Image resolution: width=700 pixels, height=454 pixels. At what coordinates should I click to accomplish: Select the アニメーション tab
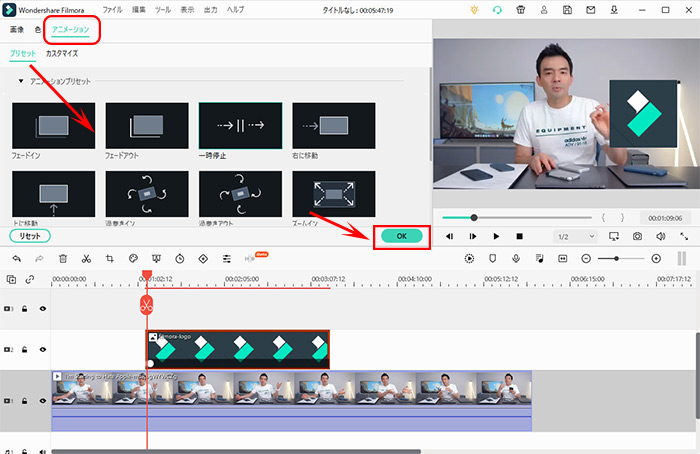(x=71, y=29)
